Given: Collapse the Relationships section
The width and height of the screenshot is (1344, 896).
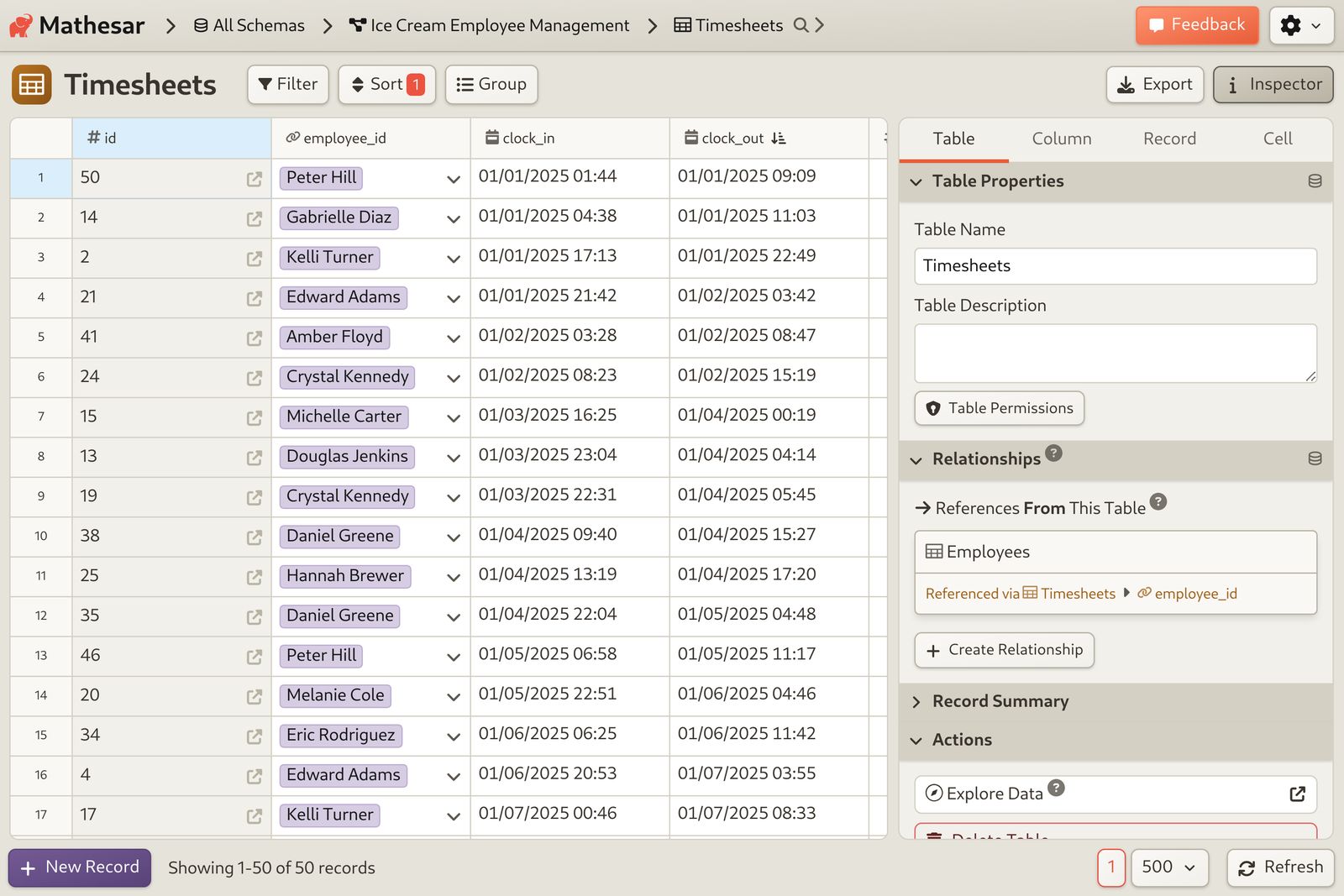Looking at the screenshot, I should click(1116, 458).
